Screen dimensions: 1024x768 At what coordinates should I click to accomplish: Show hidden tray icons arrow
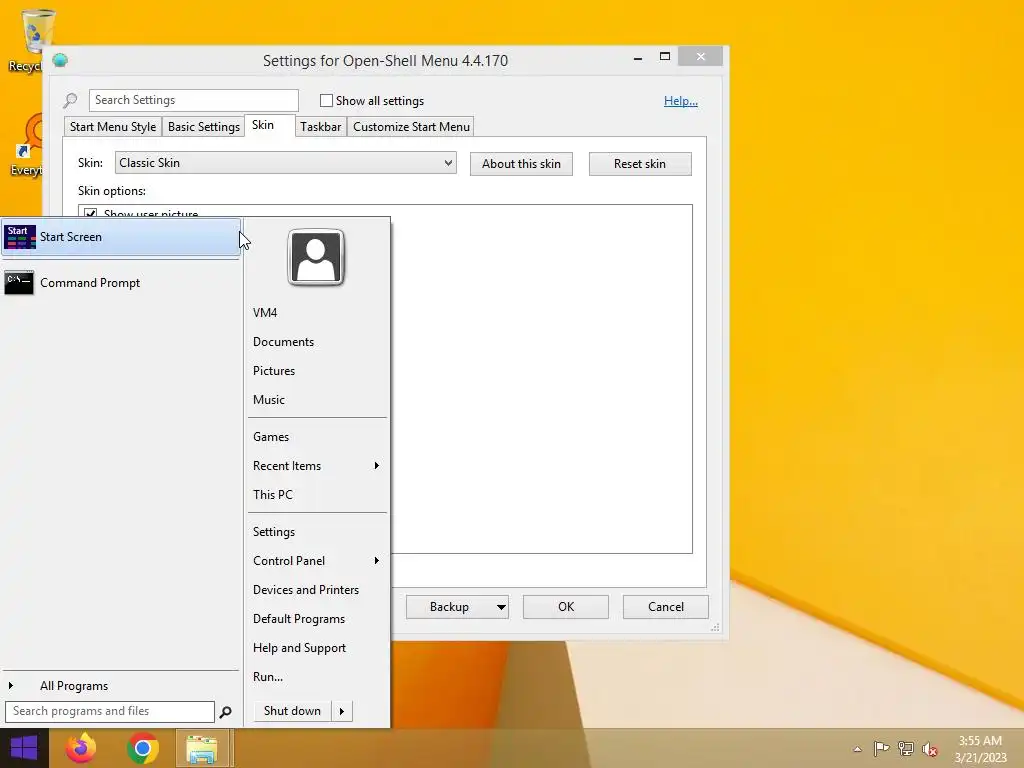(857, 749)
